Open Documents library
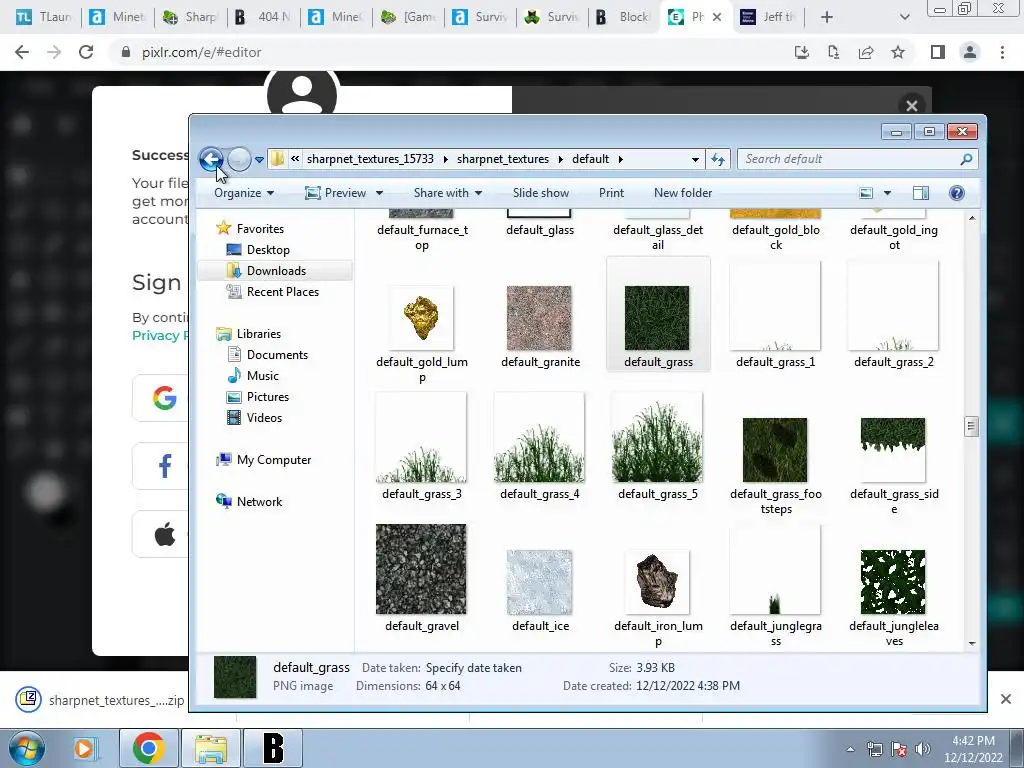This screenshot has height=768, width=1024. (277, 355)
